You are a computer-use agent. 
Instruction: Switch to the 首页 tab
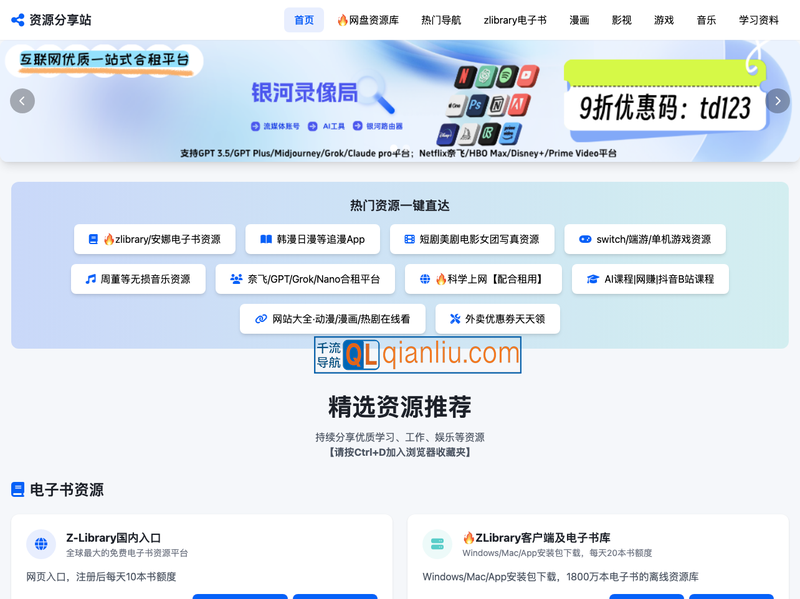pyautogui.click(x=303, y=18)
